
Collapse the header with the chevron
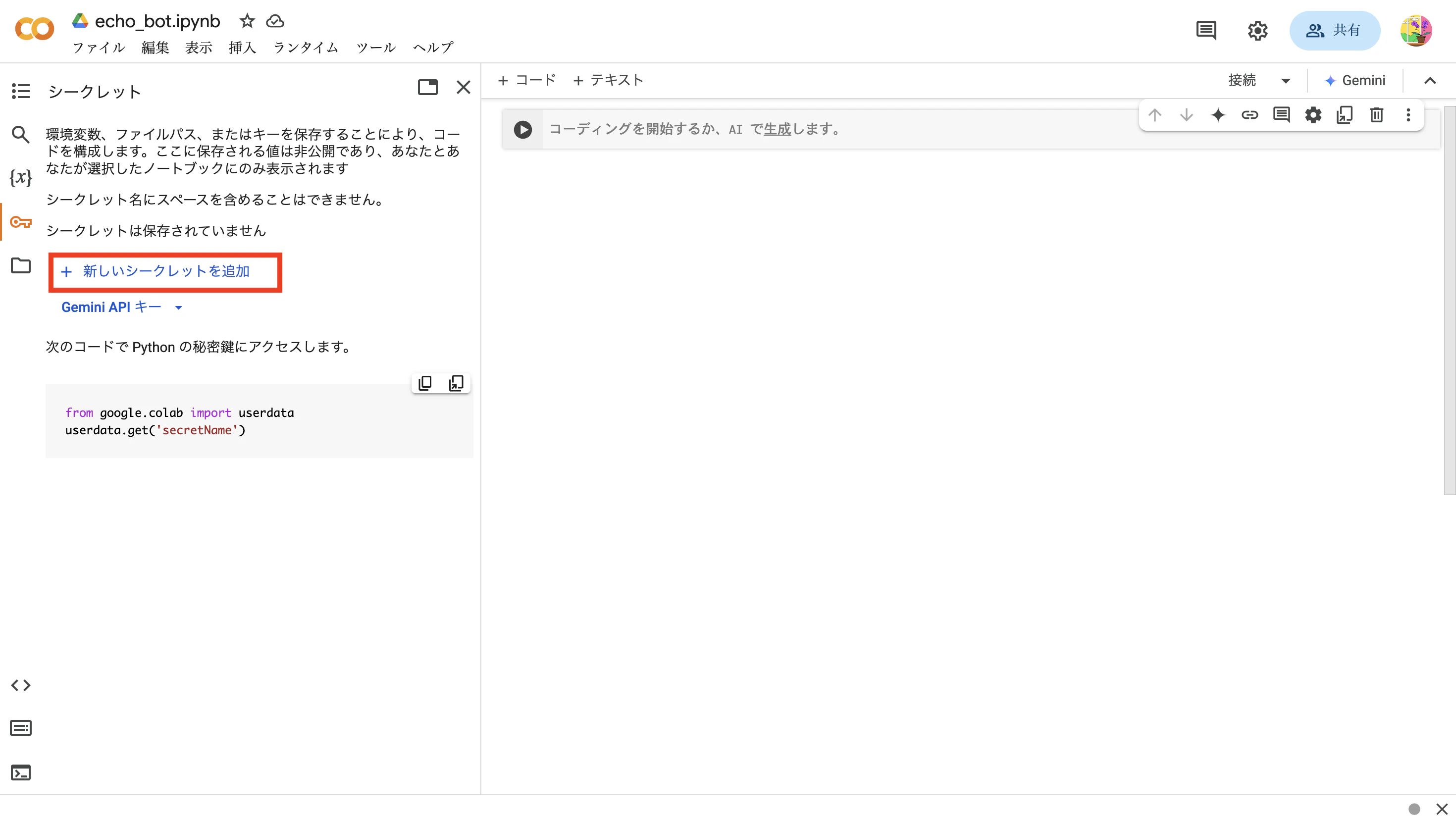[1430, 81]
